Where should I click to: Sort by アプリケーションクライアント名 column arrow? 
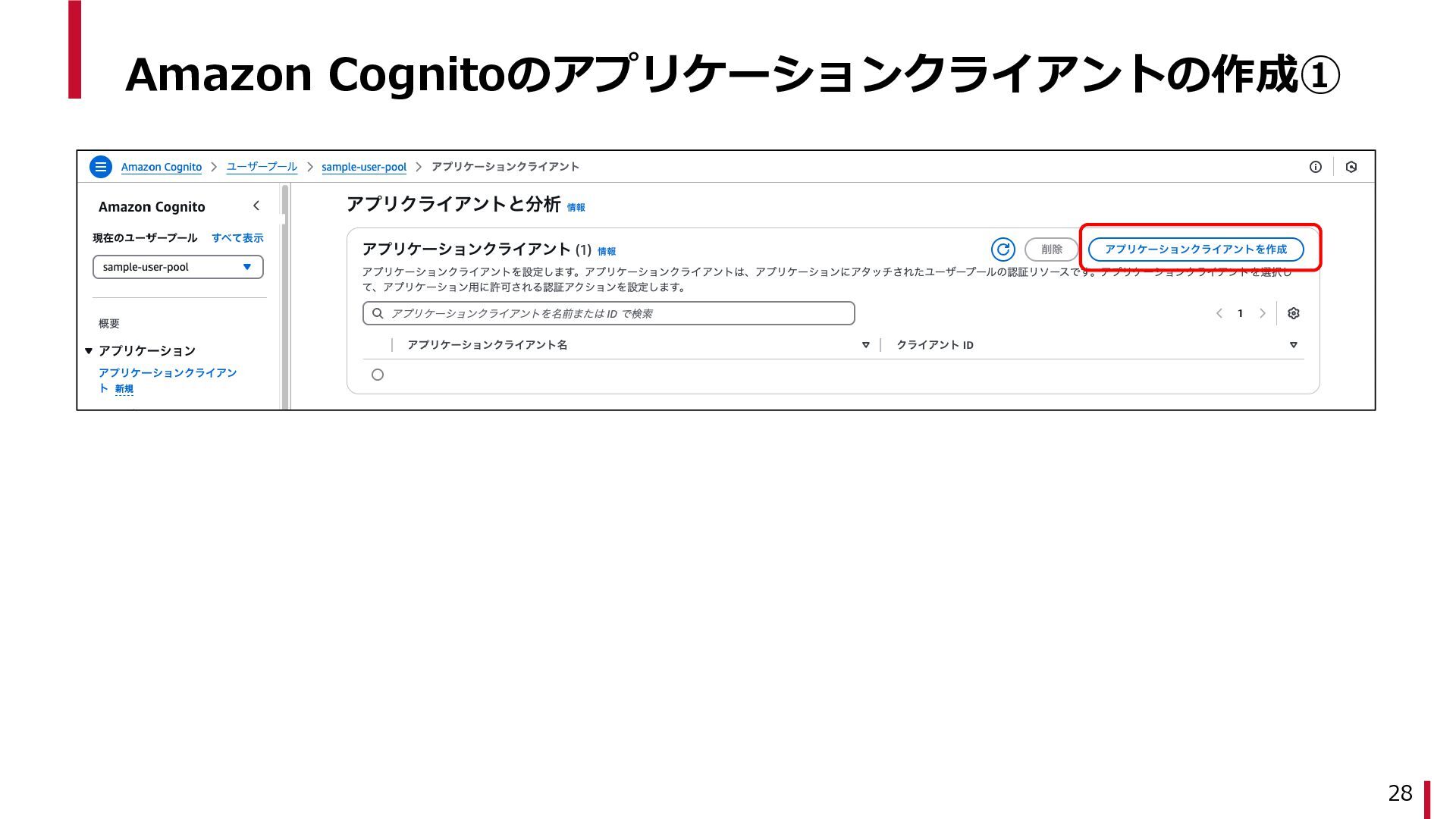coord(865,345)
